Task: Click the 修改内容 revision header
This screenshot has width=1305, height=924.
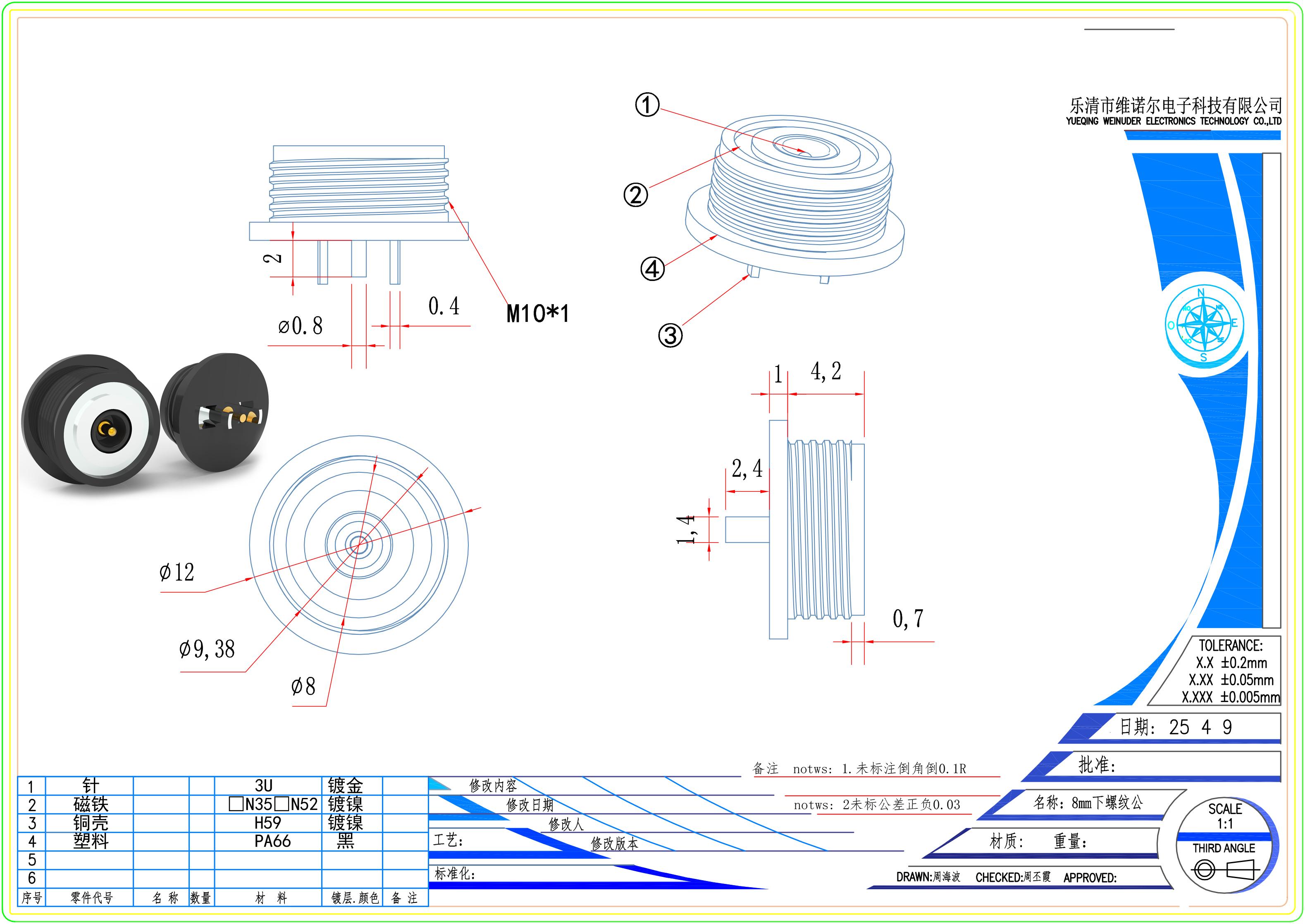Action: (x=493, y=786)
